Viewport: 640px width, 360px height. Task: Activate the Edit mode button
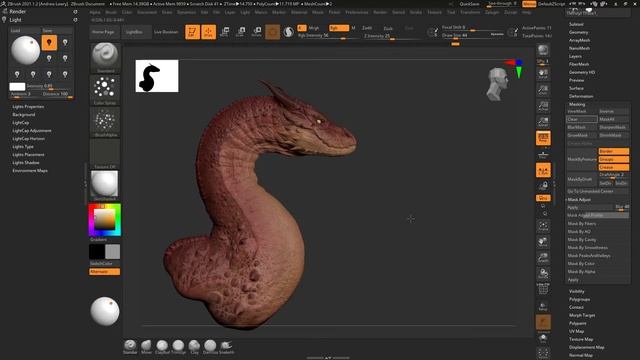pos(192,32)
